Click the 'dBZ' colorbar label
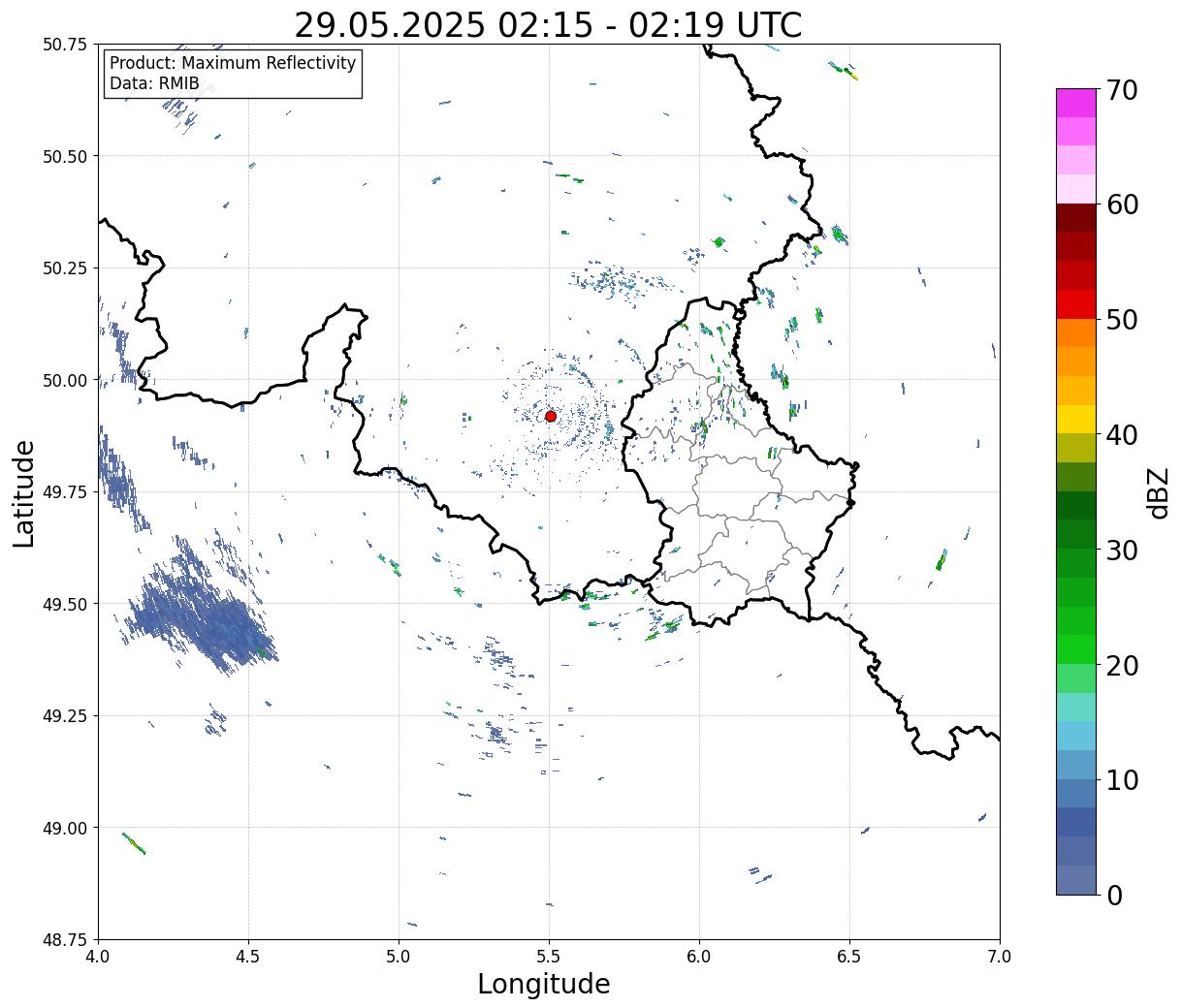Image resolution: width=1182 pixels, height=1008 pixels. 1158,492
